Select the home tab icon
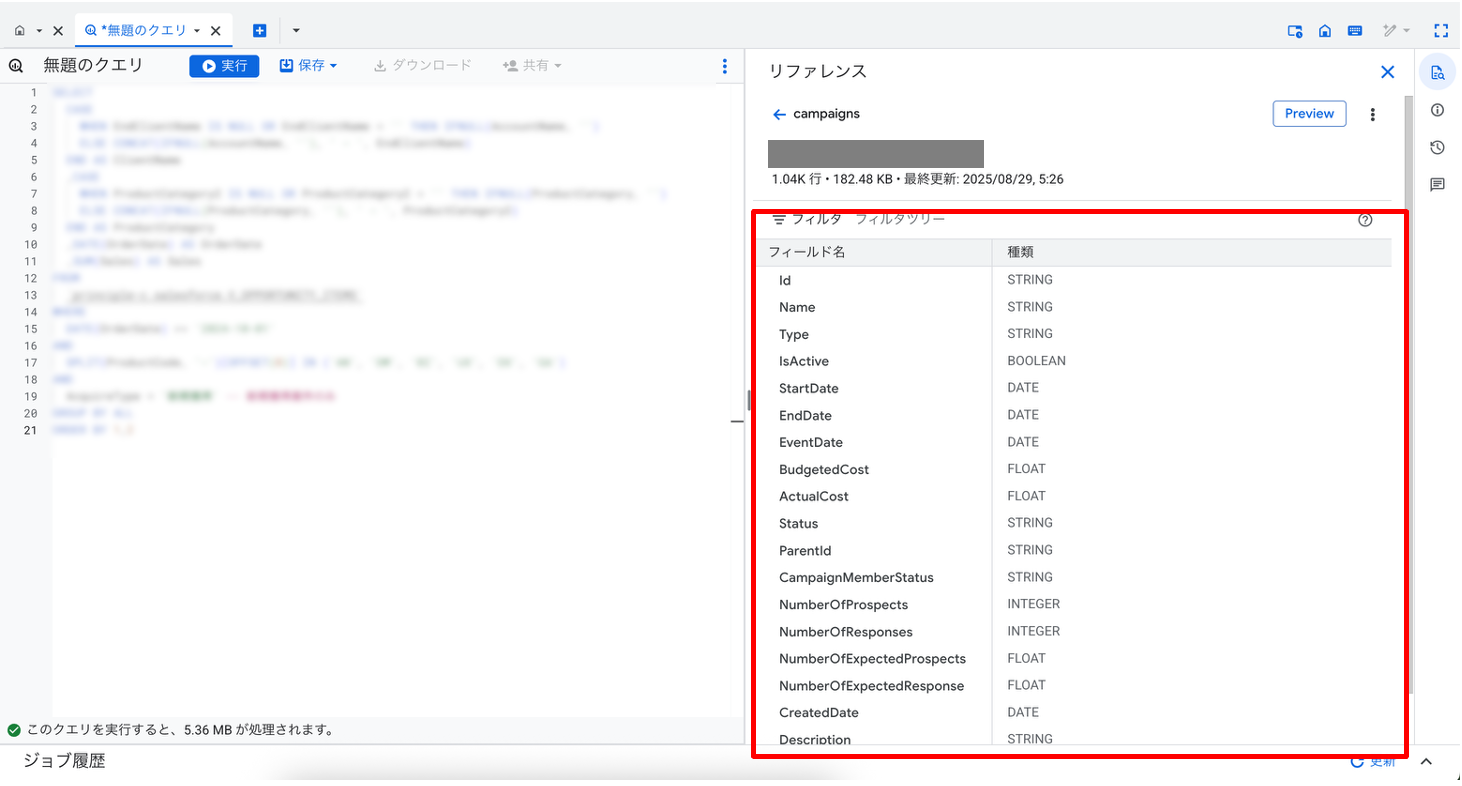Image resolution: width=1462 pixels, height=786 pixels. coord(20,31)
